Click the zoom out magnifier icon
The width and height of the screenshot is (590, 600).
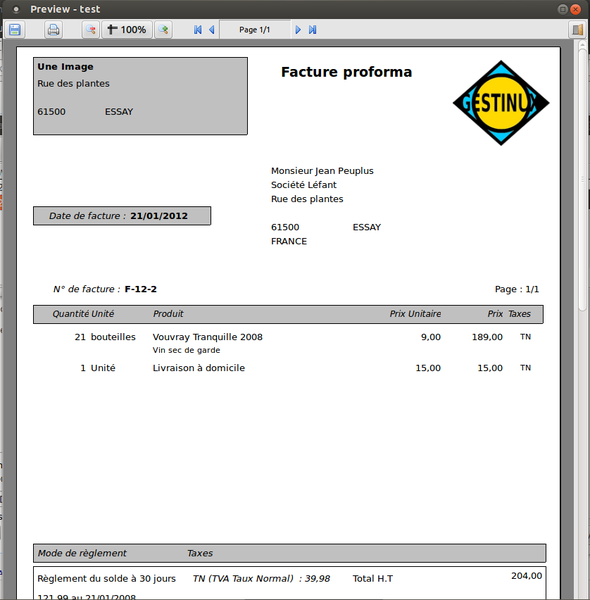[x=91, y=30]
